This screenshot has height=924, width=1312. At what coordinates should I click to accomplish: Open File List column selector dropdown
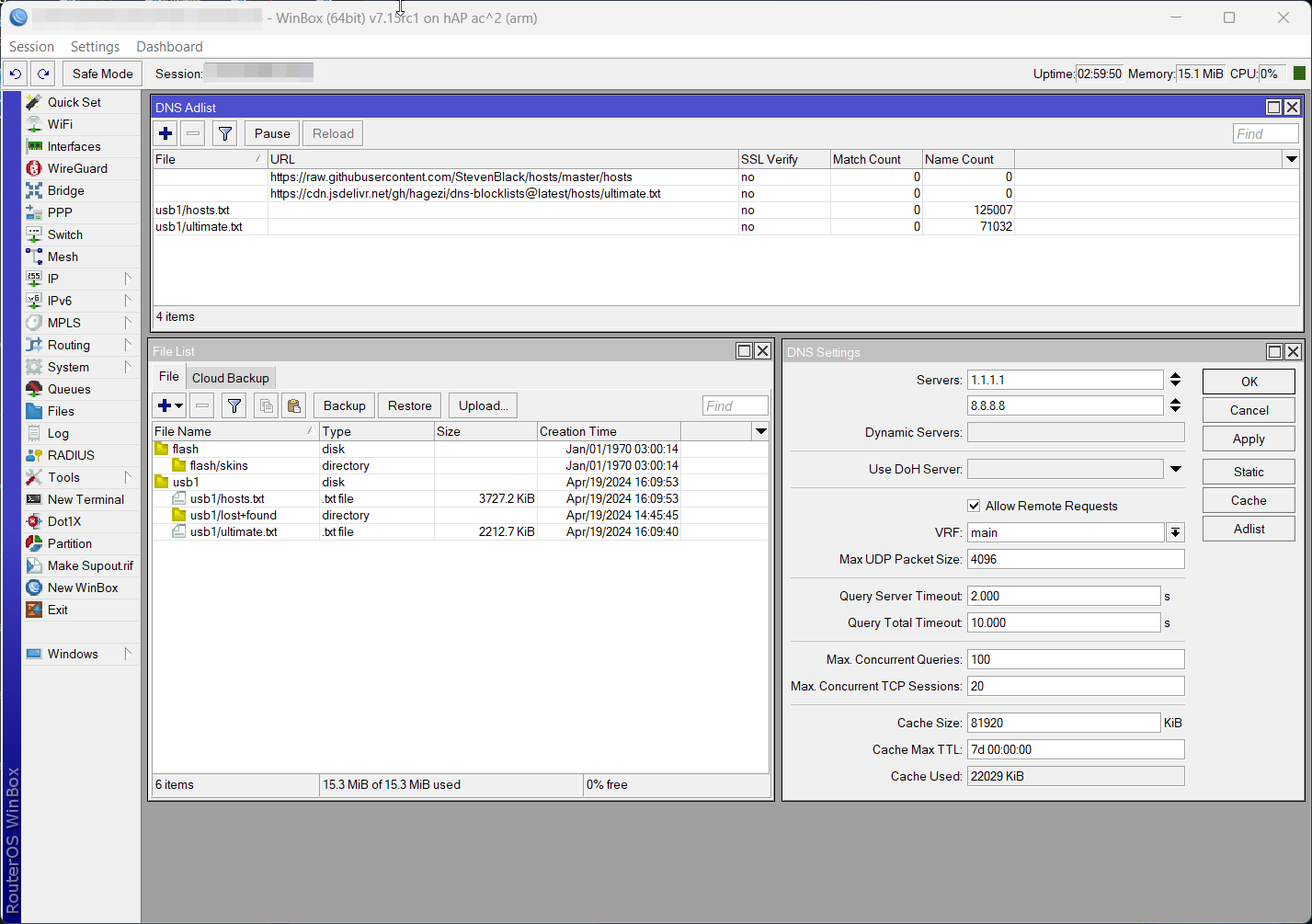[x=760, y=431]
